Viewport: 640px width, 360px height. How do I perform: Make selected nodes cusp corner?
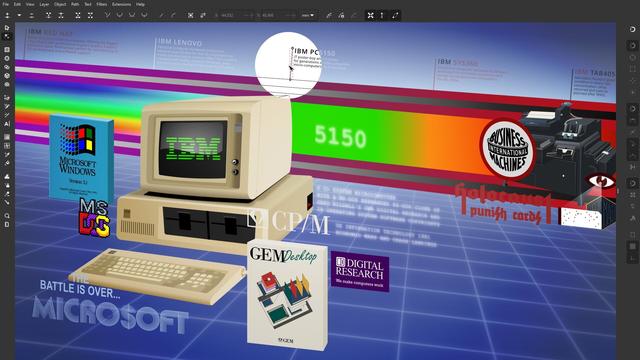point(107,15)
